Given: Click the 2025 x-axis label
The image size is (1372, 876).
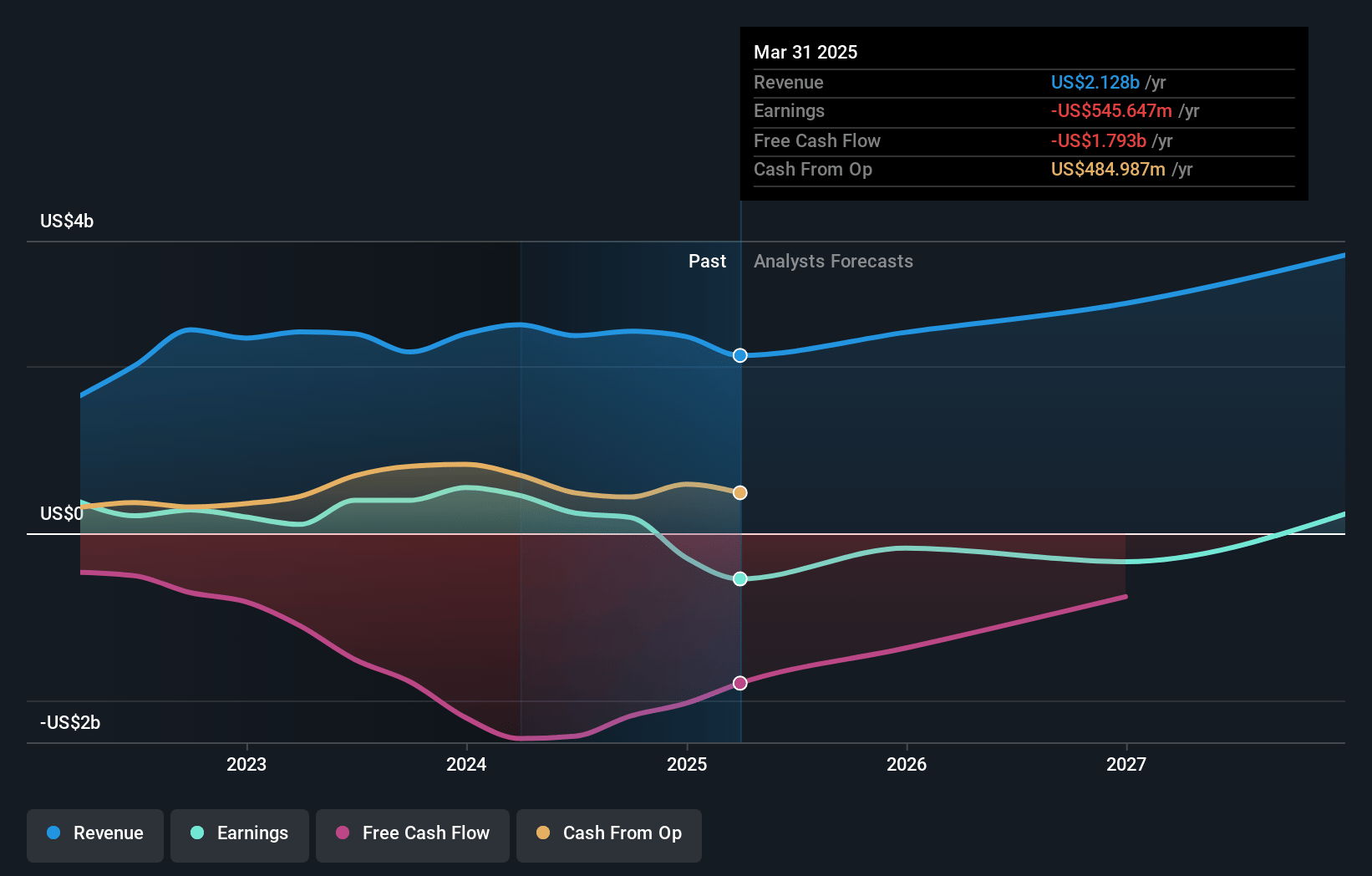Looking at the screenshot, I should pos(687,764).
